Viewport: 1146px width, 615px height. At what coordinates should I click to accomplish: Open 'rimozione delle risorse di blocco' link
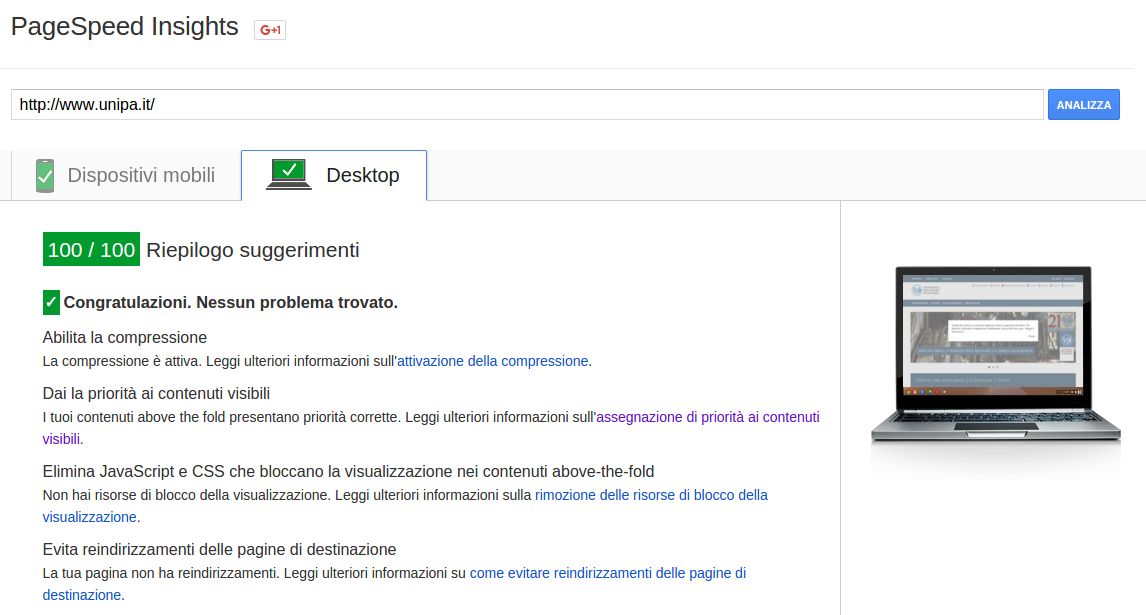coord(651,495)
